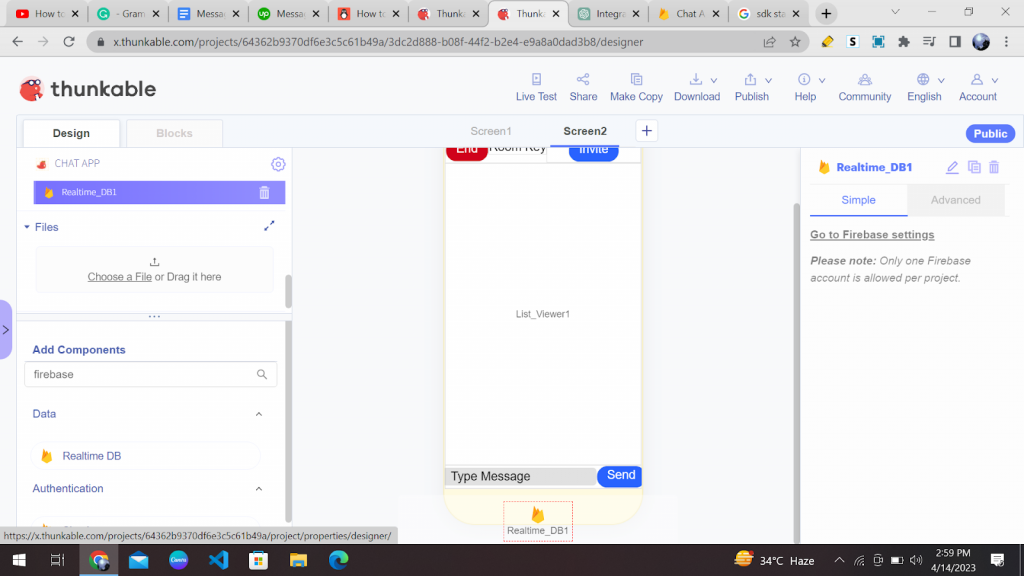This screenshot has height=576, width=1024.
Task: Expand the Files panel with the diagonal arrows icon
Action: coord(269,227)
